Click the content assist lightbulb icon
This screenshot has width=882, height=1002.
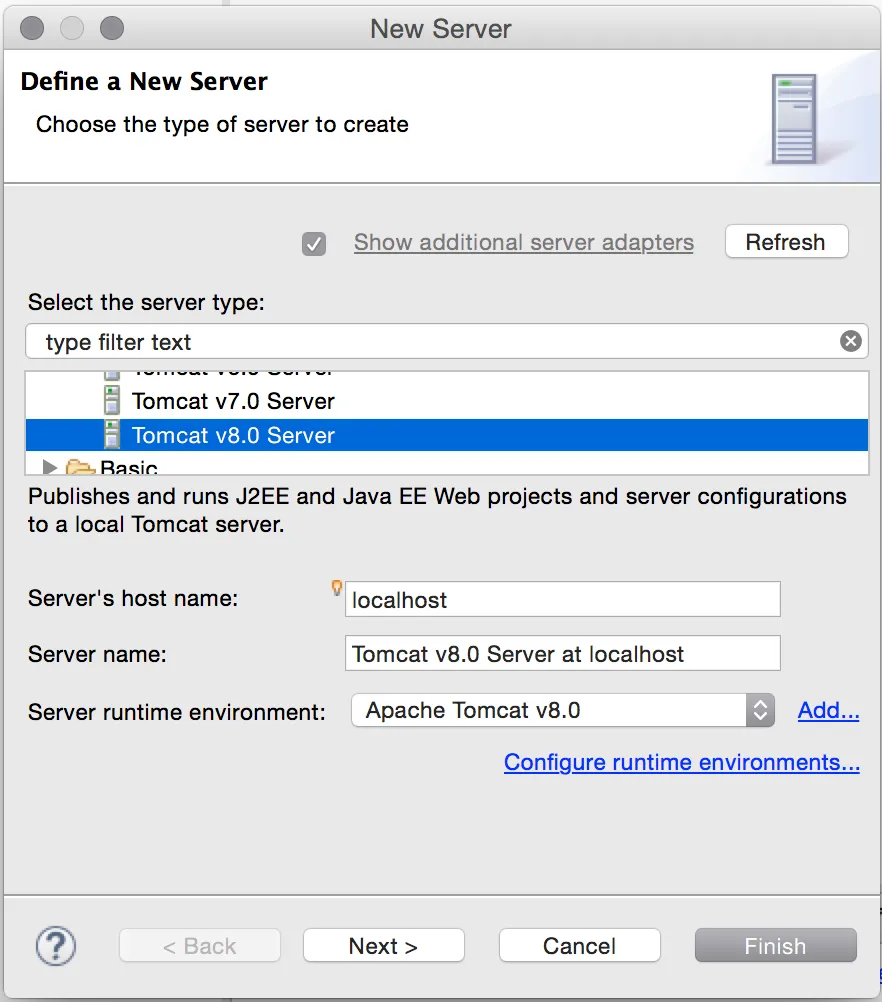point(337,588)
